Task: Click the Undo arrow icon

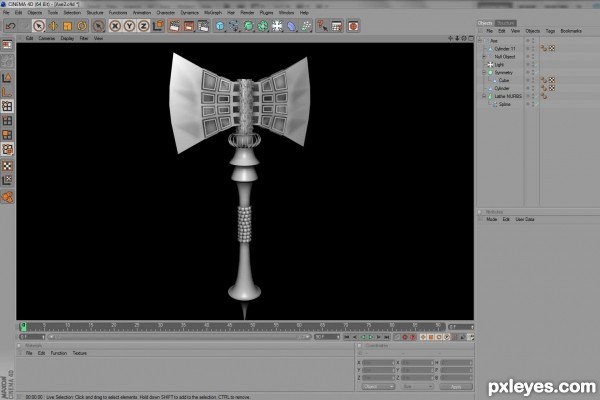Action: (10, 26)
